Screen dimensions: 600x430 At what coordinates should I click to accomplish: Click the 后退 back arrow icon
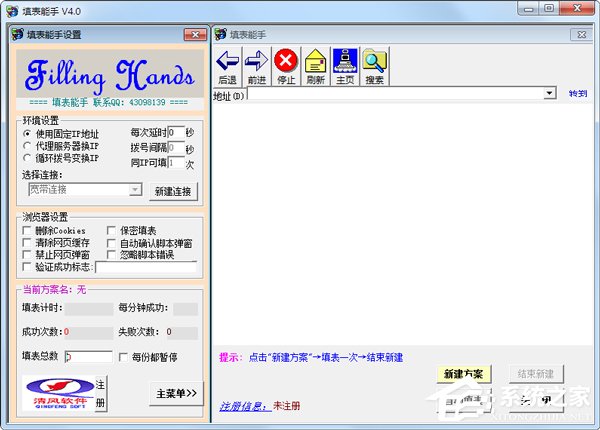click(228, 62)
